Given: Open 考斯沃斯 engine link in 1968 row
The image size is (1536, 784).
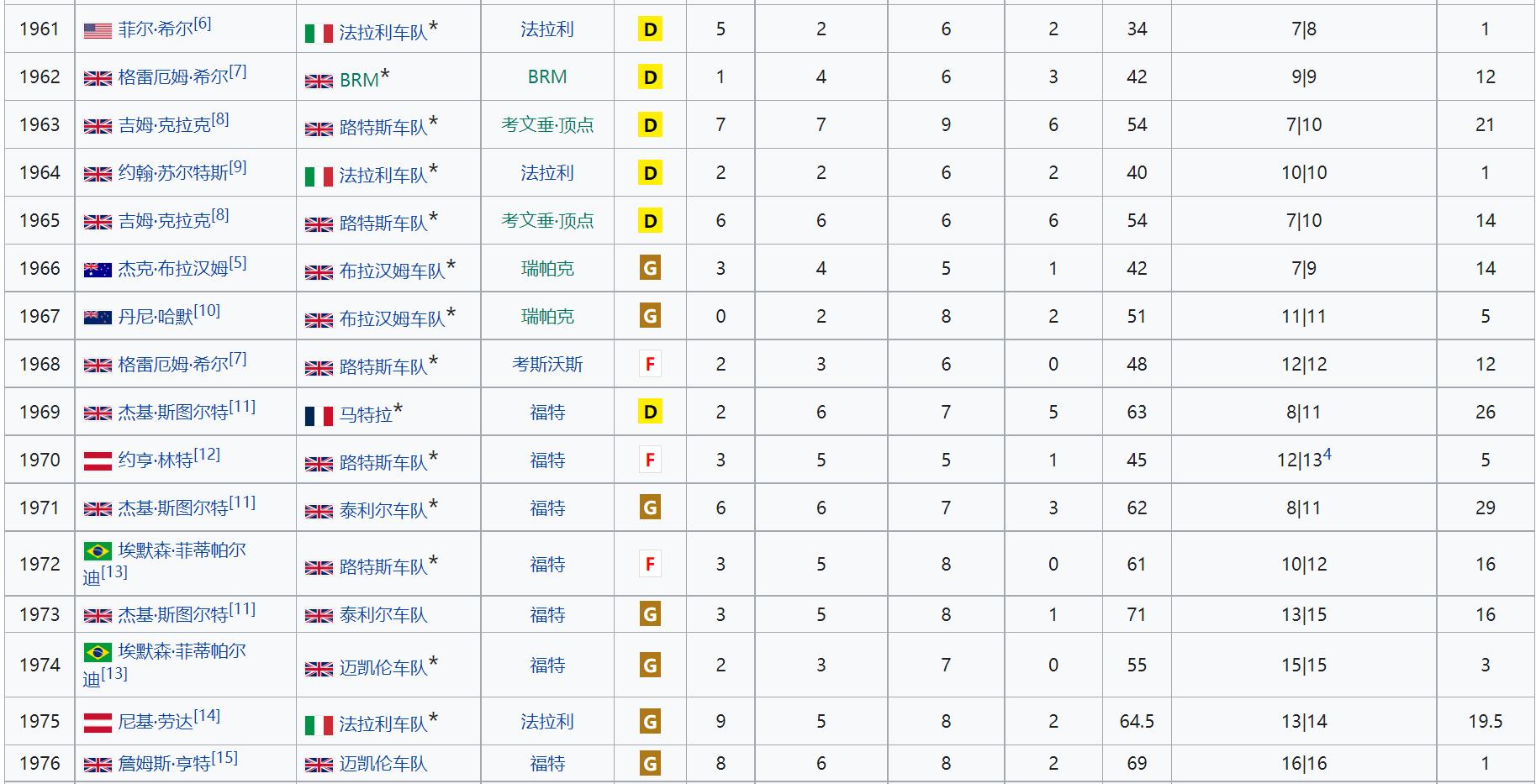Looking at the screenshot, I should 547,365.
